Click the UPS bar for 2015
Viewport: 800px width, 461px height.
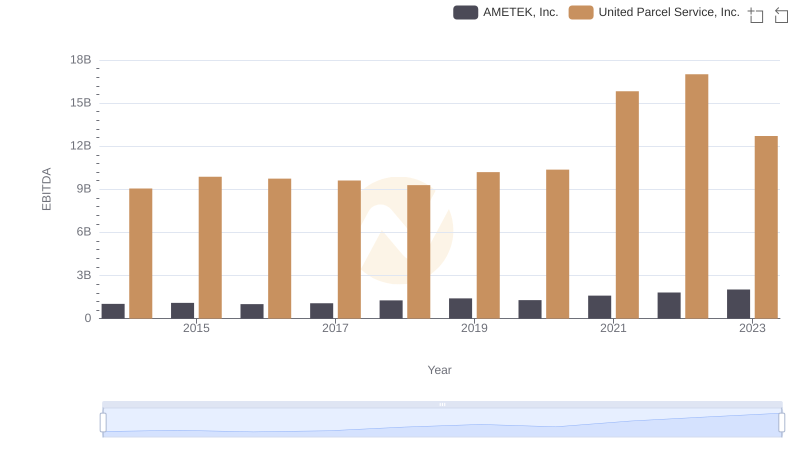click(210, 248)
